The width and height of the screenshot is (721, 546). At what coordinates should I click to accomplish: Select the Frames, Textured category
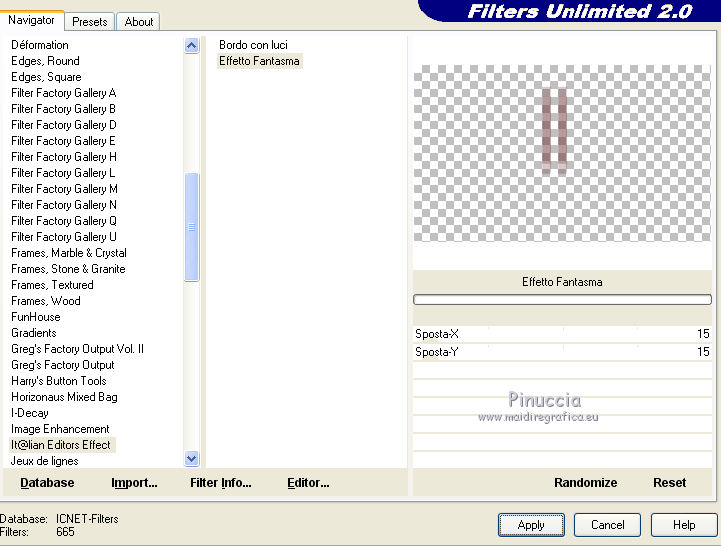[52, 285]
